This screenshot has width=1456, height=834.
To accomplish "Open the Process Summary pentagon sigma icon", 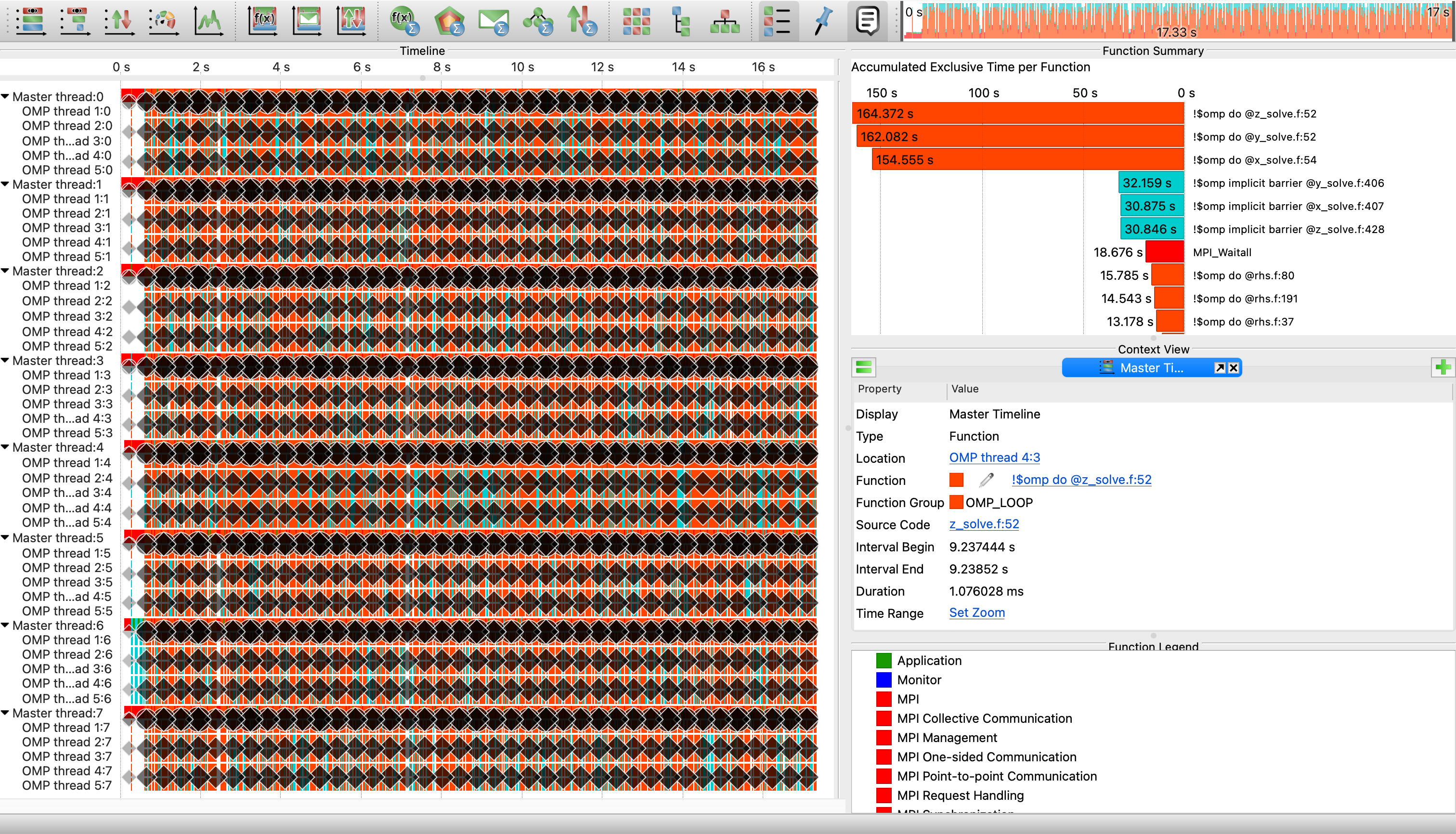I will coord(449,21).
